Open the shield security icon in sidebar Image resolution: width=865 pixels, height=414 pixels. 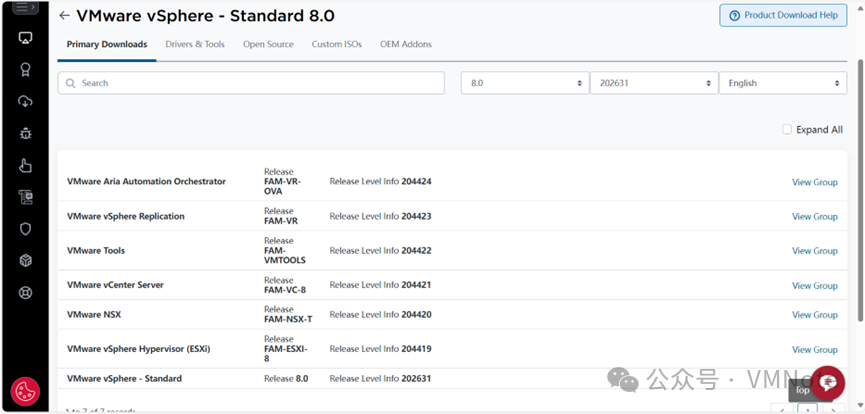[x=25, y=229]
